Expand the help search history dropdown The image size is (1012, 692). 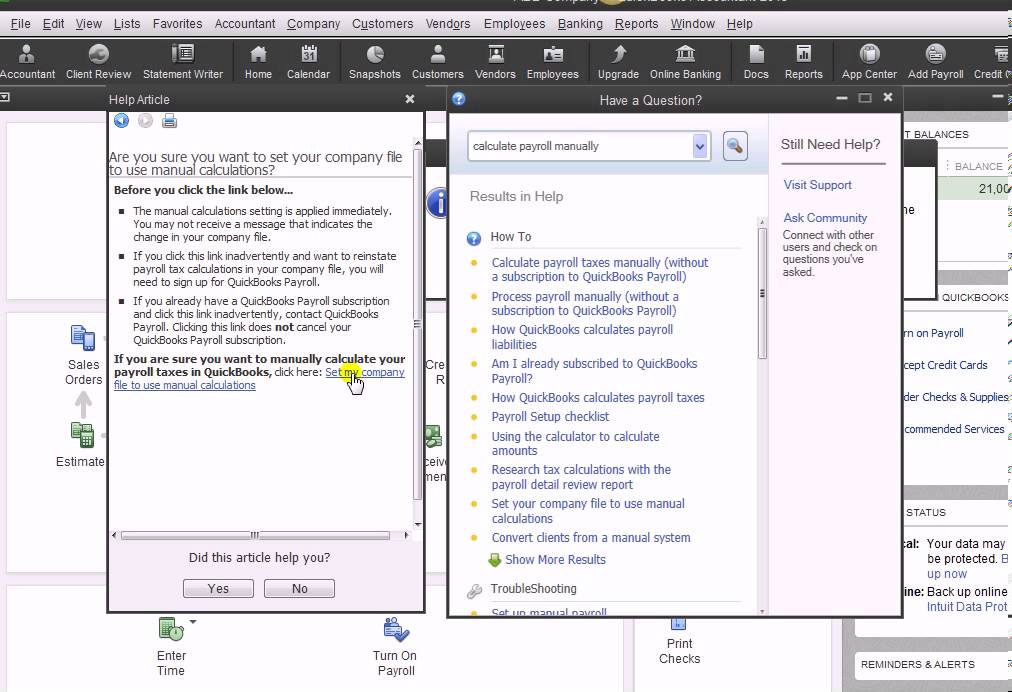tap(700, 147)
